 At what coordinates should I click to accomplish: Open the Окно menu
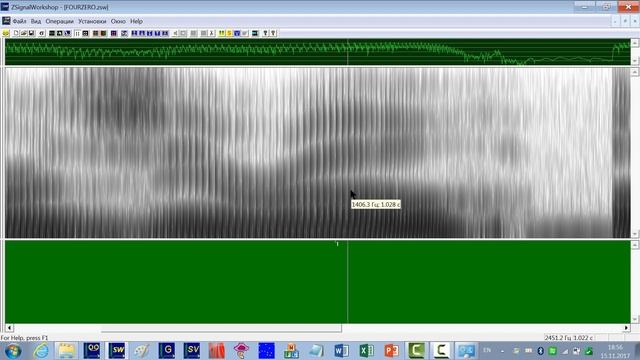pos(118,21)
